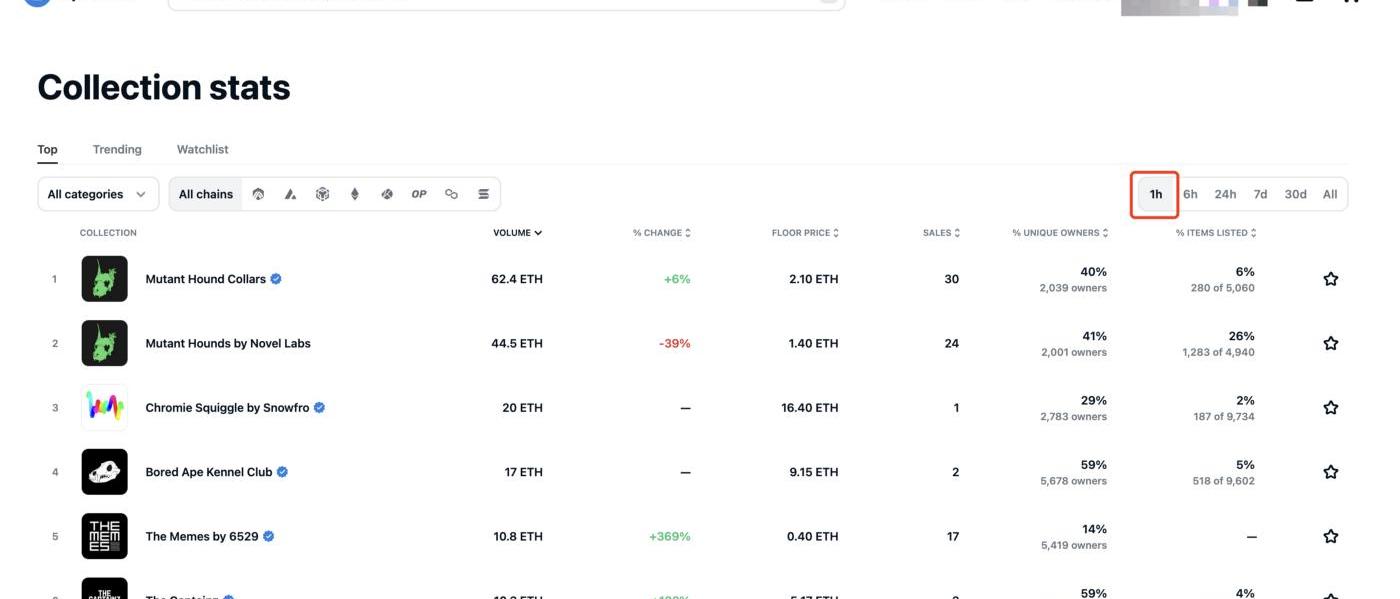This screenshot has height=599, width=1400.
Task: Star Mutant Hound Collars for the watchlist
Action: pyautogui.click(x=1331, y=279)
